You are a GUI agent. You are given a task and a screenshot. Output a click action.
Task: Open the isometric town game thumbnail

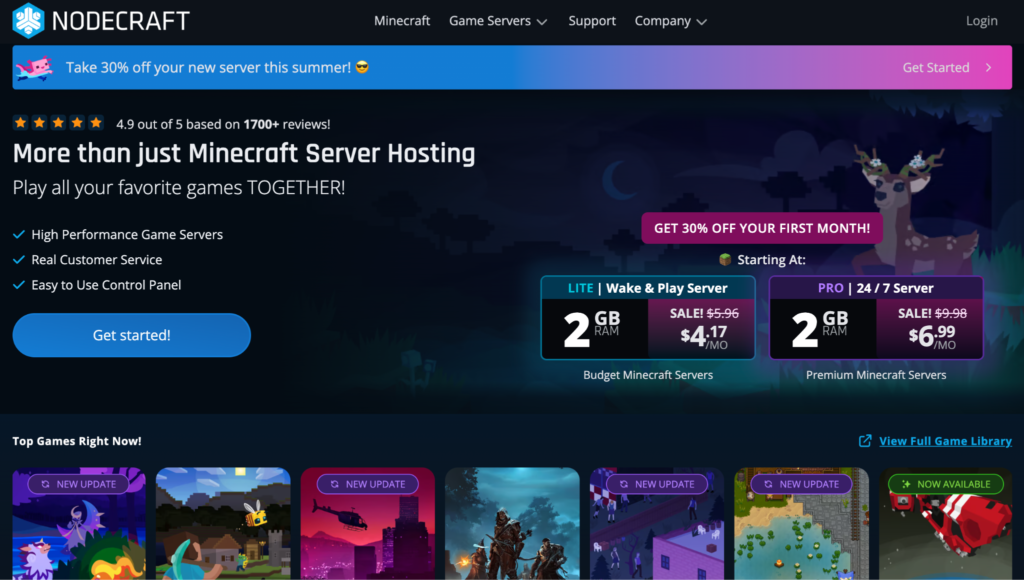(x=657, y=523)
